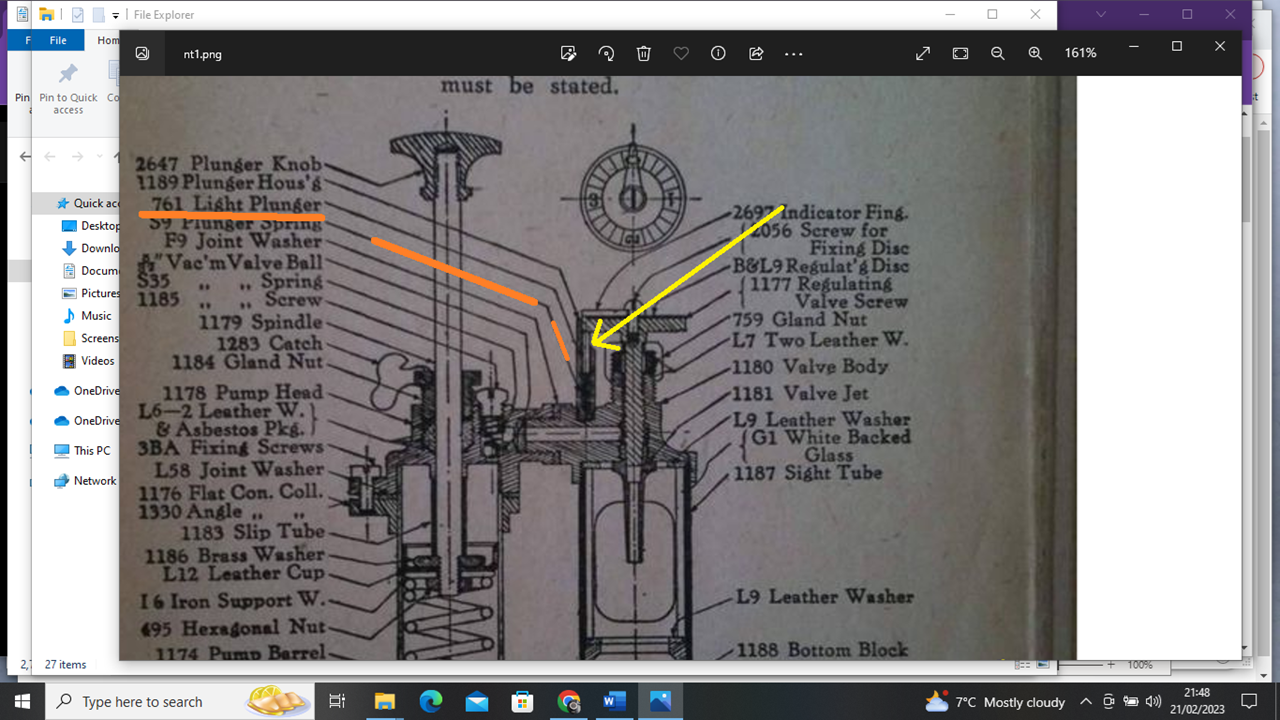Zoom in using the magnifier plus icon

click(1035, 54)
